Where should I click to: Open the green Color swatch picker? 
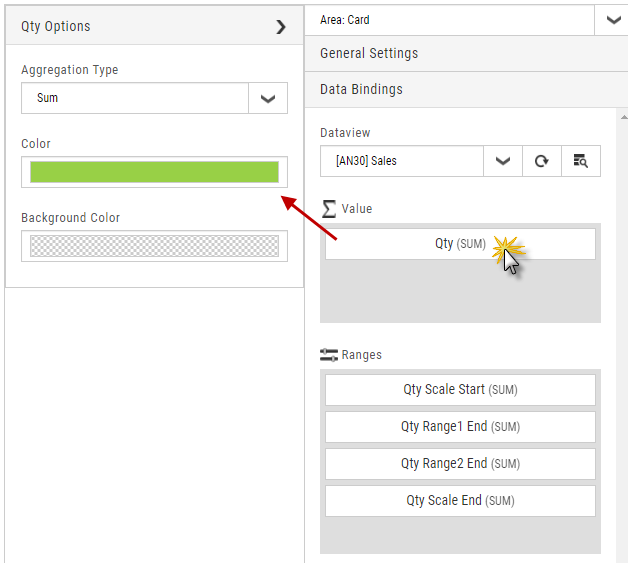[x=155, y=172]
